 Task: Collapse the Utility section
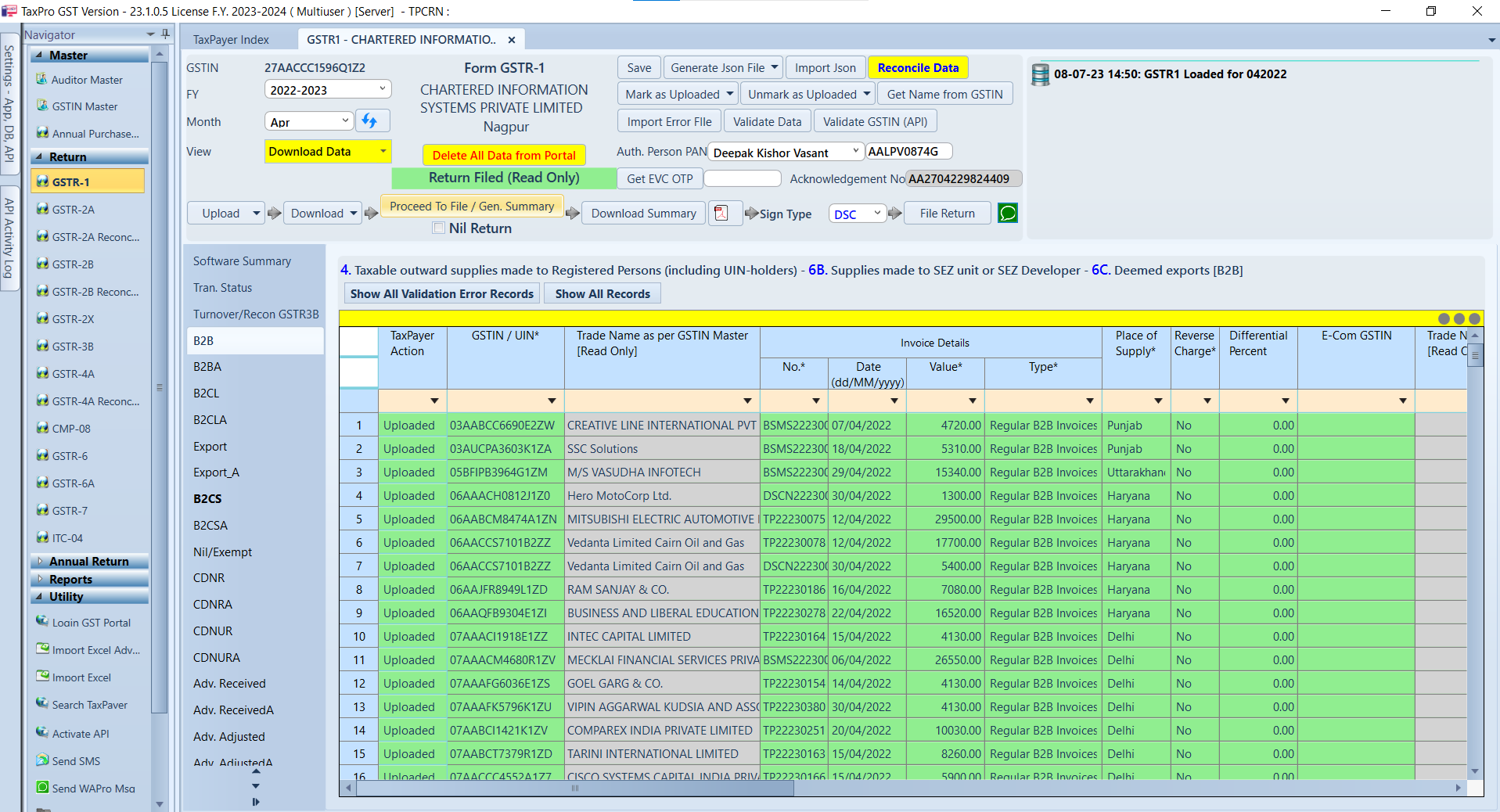coord(89,596)
